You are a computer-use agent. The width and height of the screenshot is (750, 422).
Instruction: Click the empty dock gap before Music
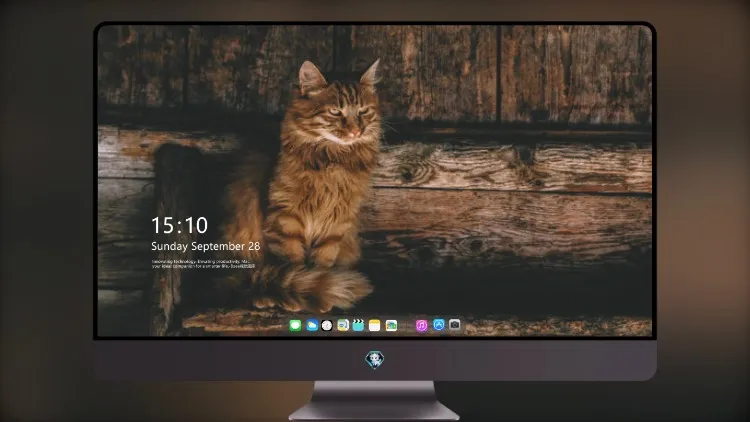407,326
